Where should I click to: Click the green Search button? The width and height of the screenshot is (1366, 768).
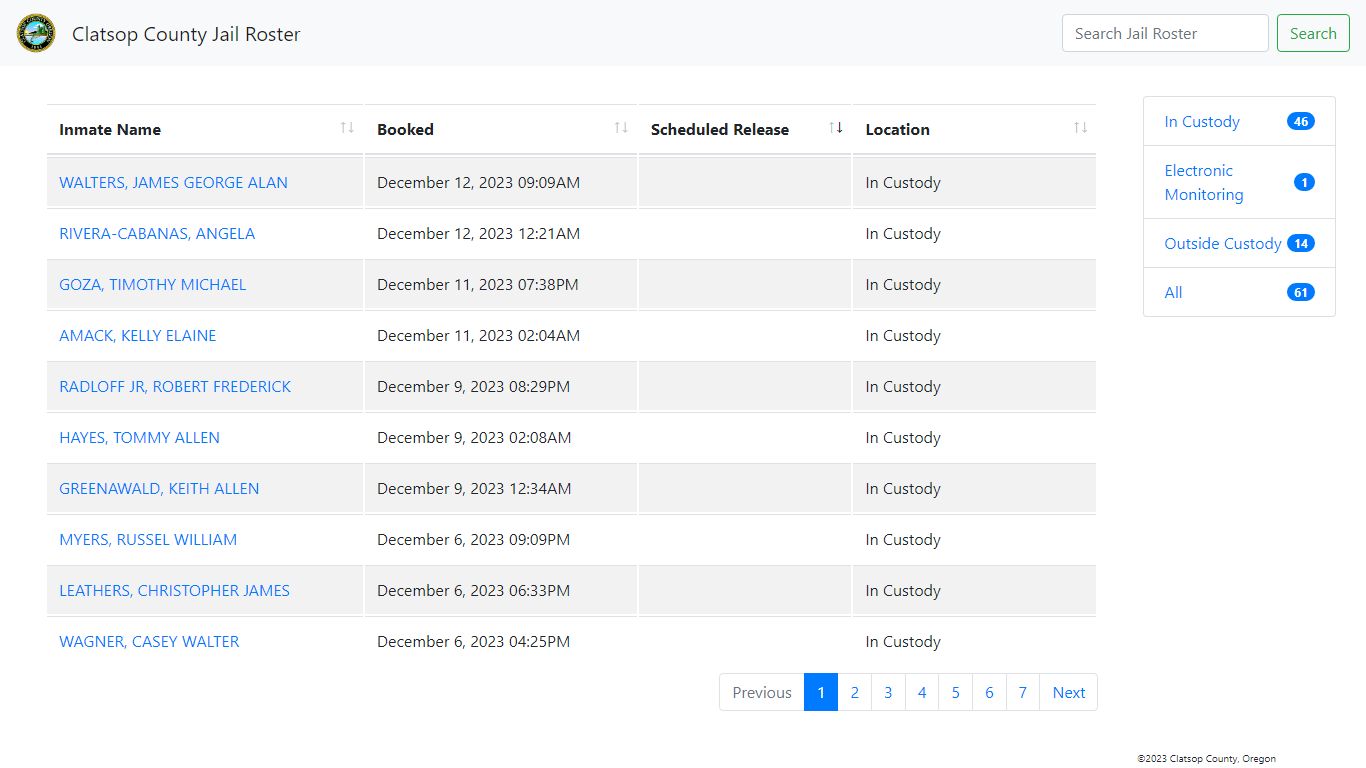[1313, 33]
